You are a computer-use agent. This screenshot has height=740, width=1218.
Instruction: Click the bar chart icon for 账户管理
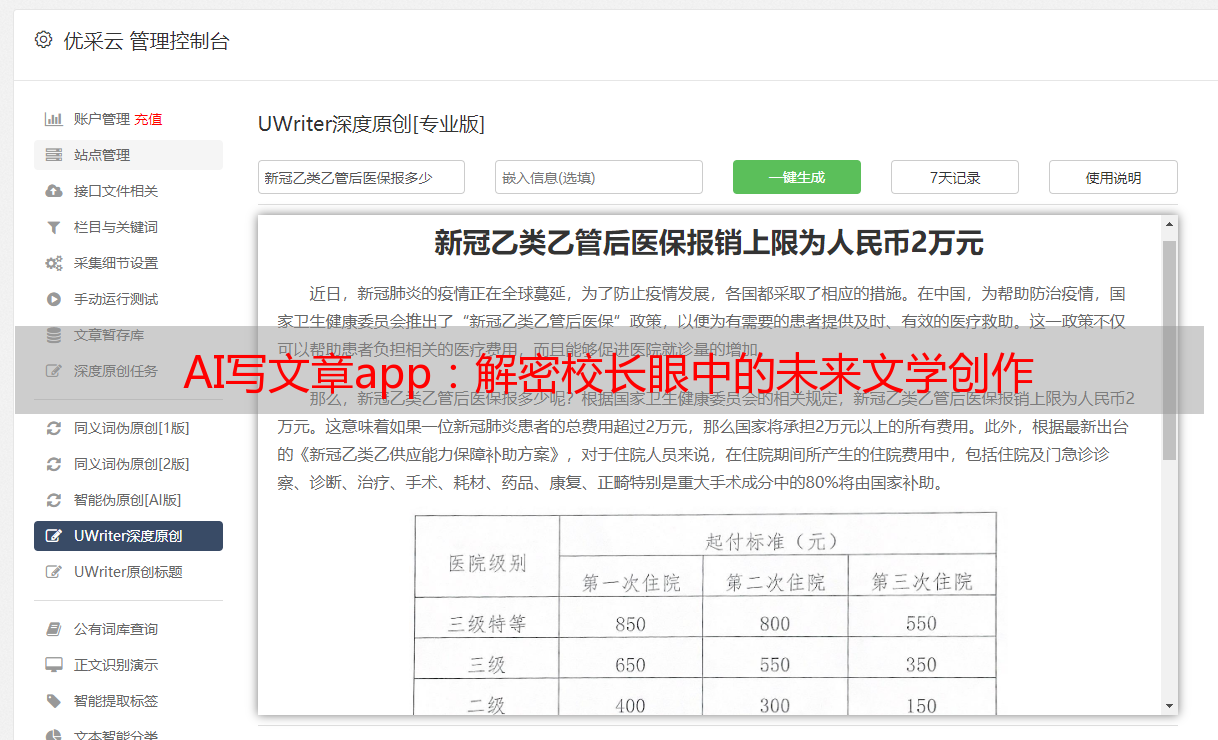[53, 119]
